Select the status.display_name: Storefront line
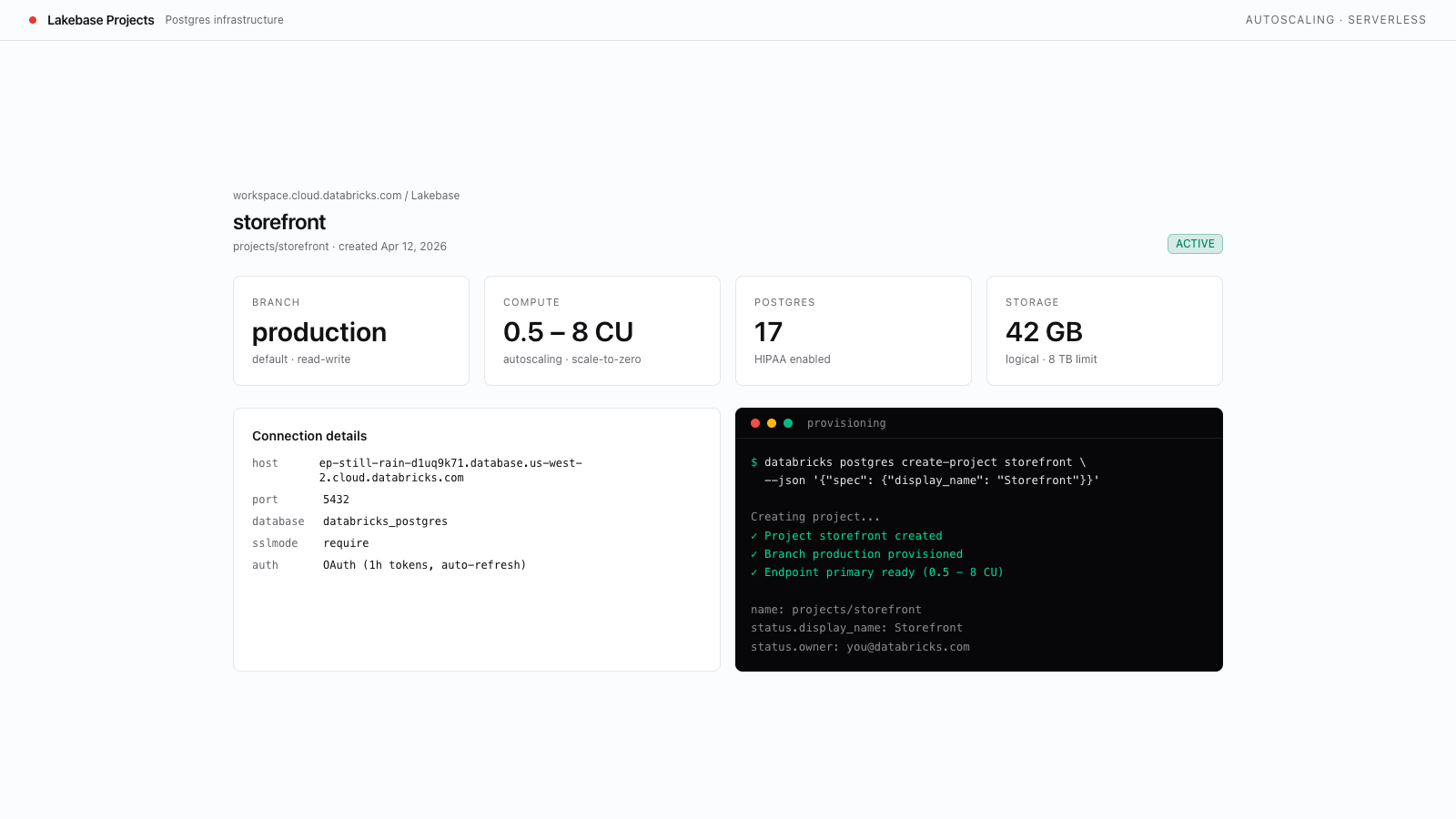Viewport: 1456px width, 819px height. (856, 628)
